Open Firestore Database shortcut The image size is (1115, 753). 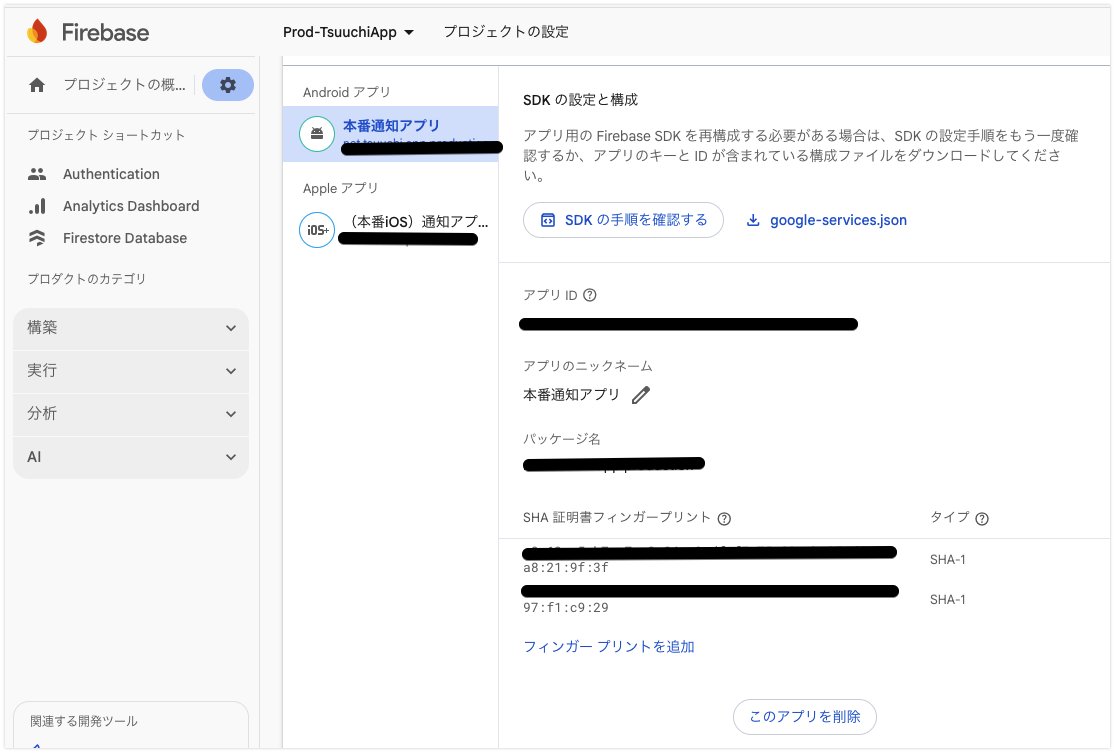click(124, 238)
